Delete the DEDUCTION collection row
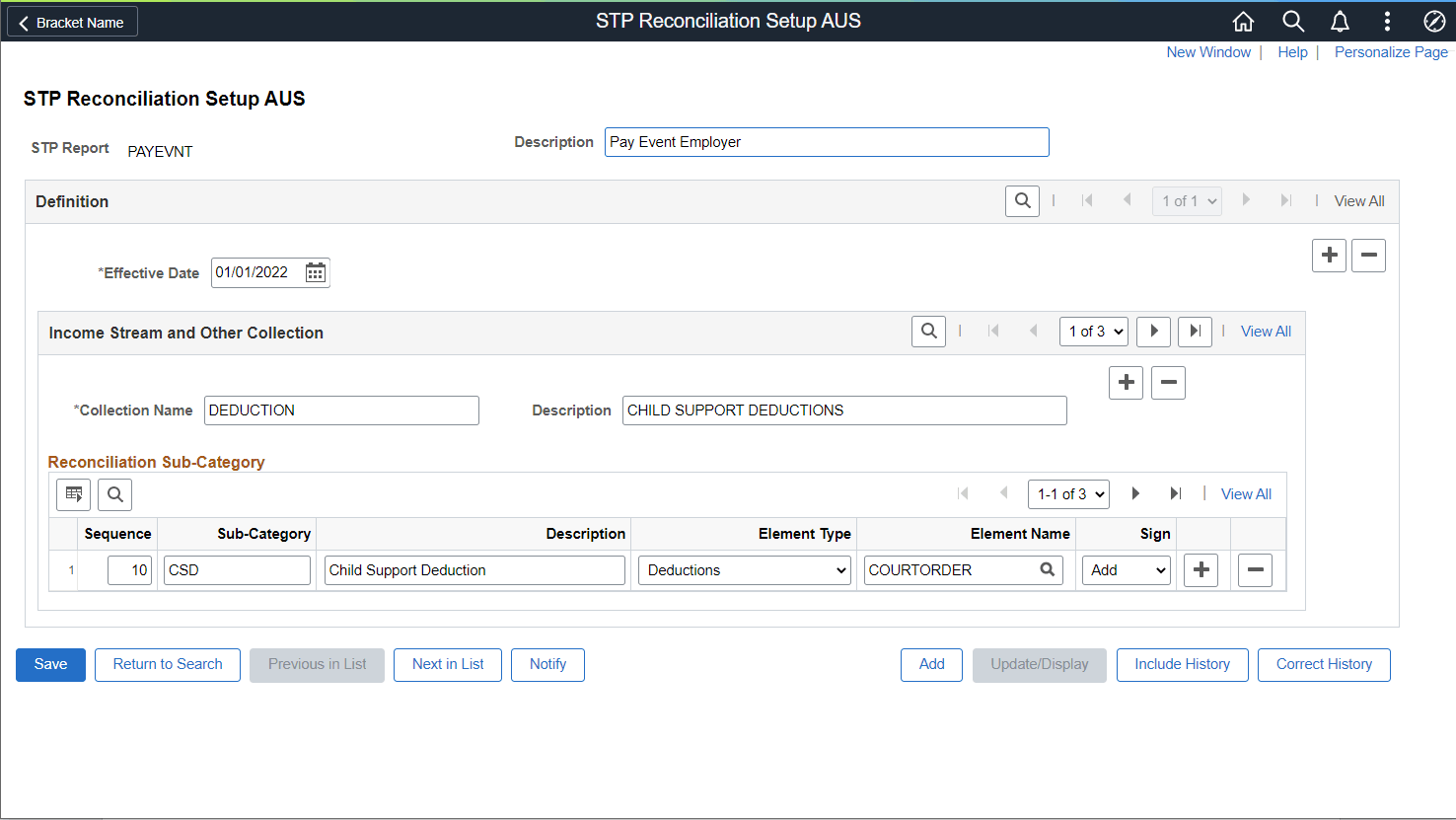 tap(1168, 382)
